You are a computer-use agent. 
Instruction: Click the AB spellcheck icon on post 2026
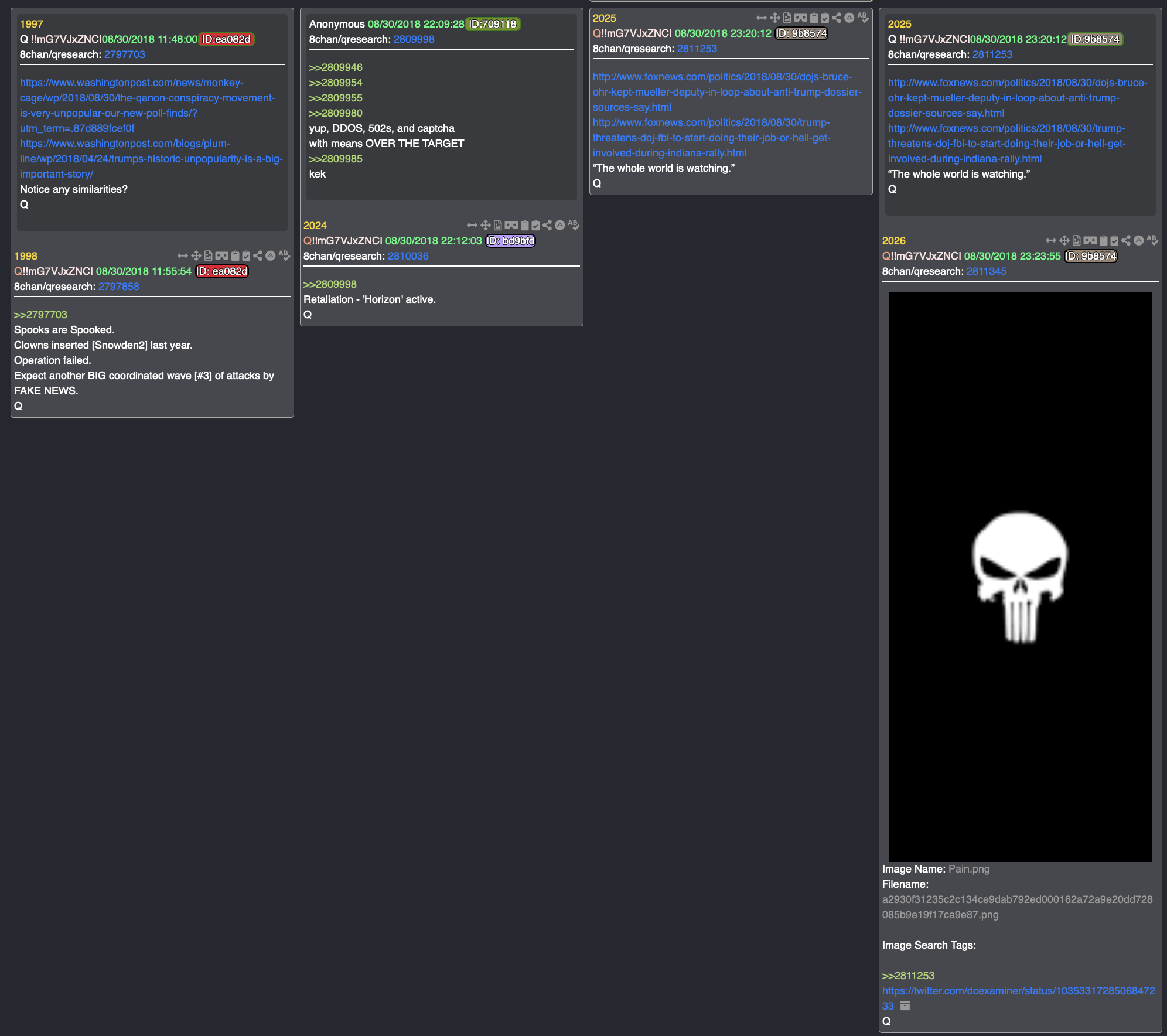click(x=1152, y=240)
